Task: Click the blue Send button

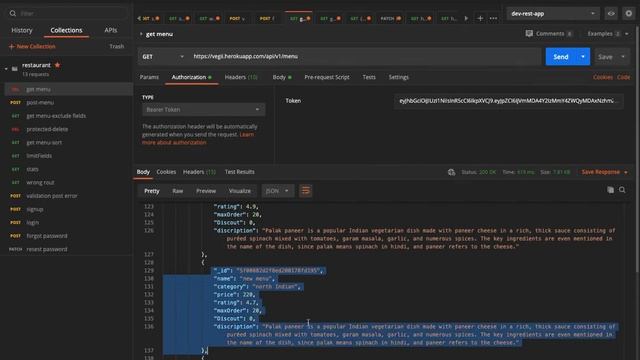Action: coord(561,56)
